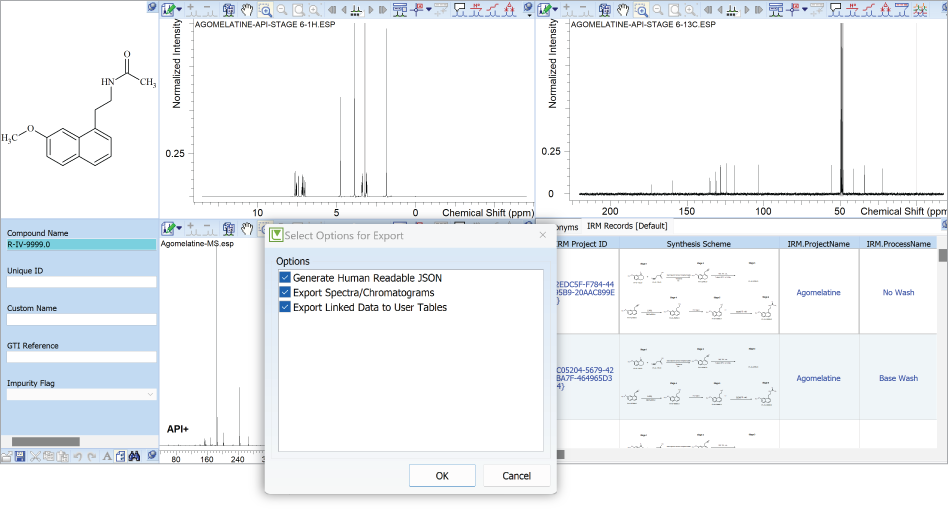Image resolution: width=948 pixels, height=510 pixels.
Task: Click the next spectrum arrow in 13C toolbar
Action: click(747, 10)
